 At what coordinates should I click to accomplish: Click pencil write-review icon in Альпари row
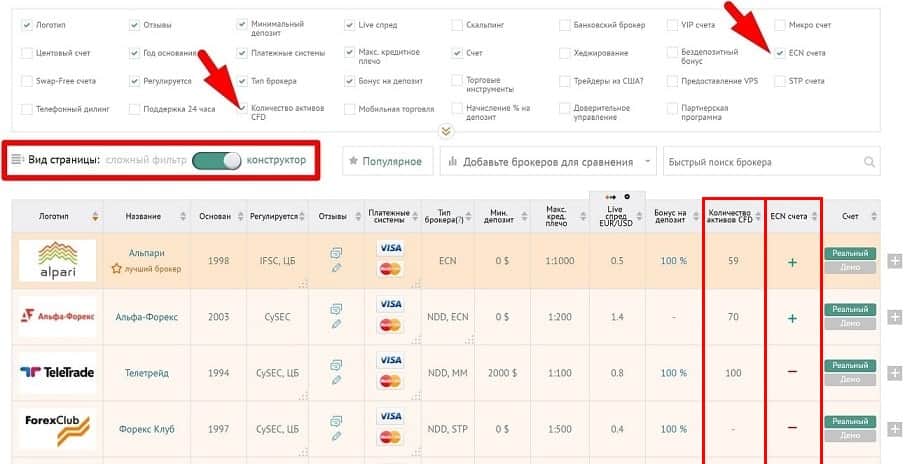tap(336, 268)
